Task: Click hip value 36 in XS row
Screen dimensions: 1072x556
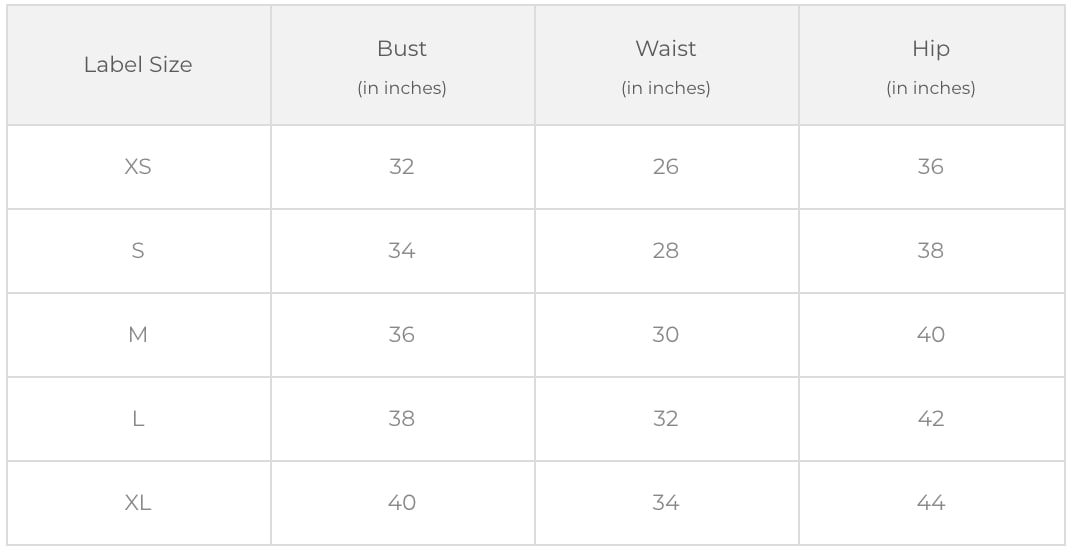Action: point(931,167)
